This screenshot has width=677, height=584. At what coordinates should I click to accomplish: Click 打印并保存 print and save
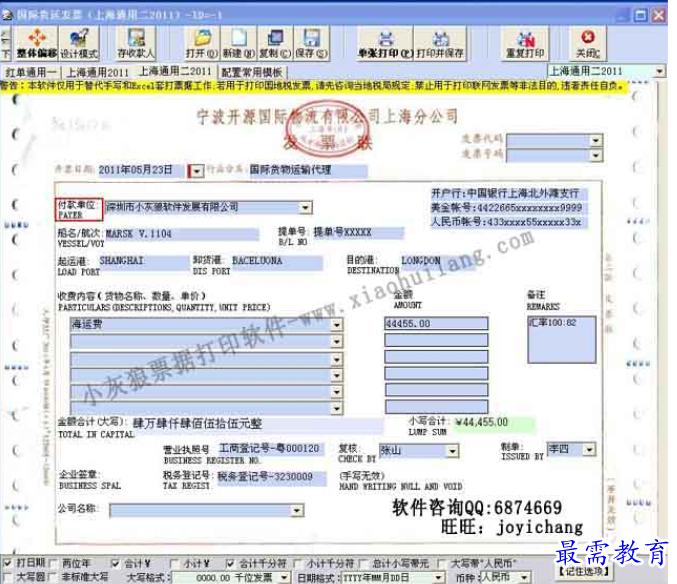440,43
